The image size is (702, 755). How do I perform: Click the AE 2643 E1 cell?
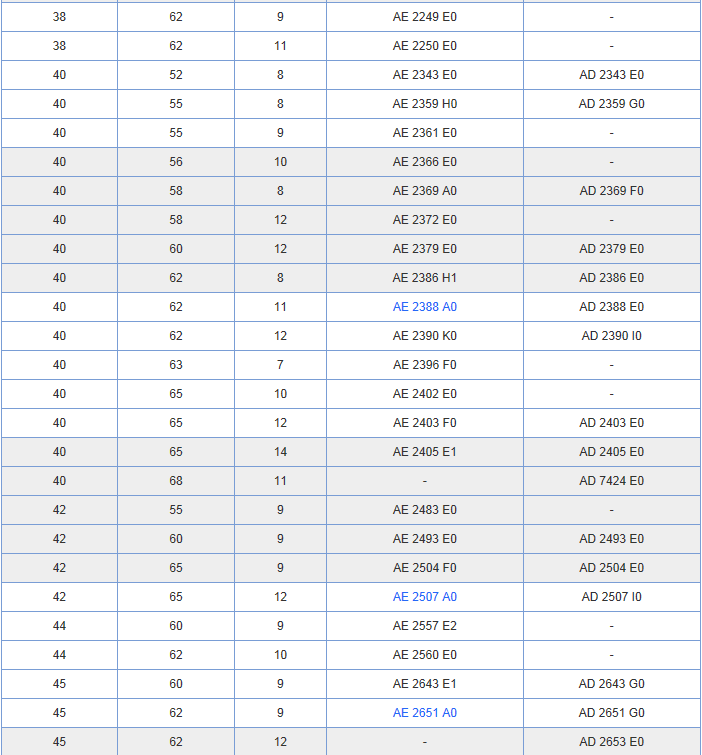click(x=424, y=684)
